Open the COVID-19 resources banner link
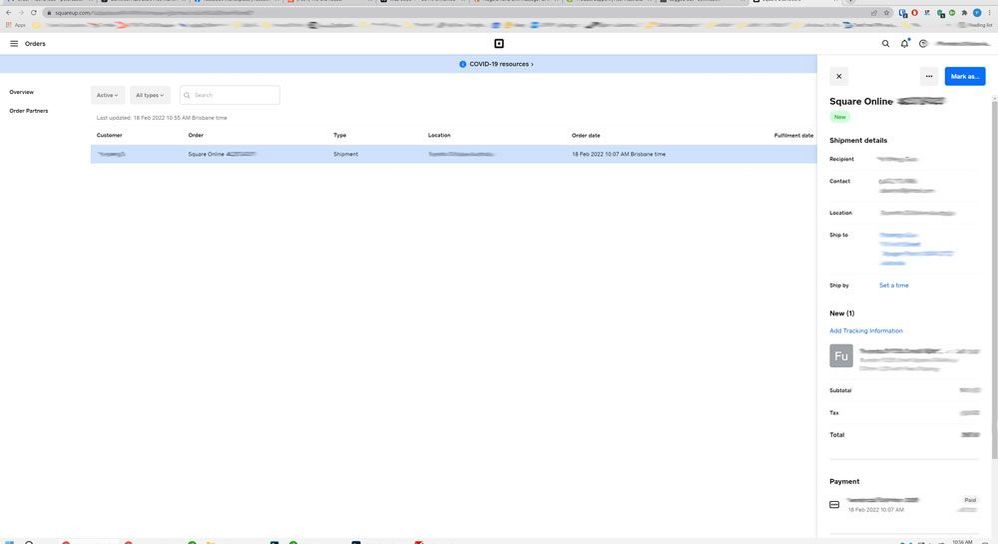 [x=497, y=64]
